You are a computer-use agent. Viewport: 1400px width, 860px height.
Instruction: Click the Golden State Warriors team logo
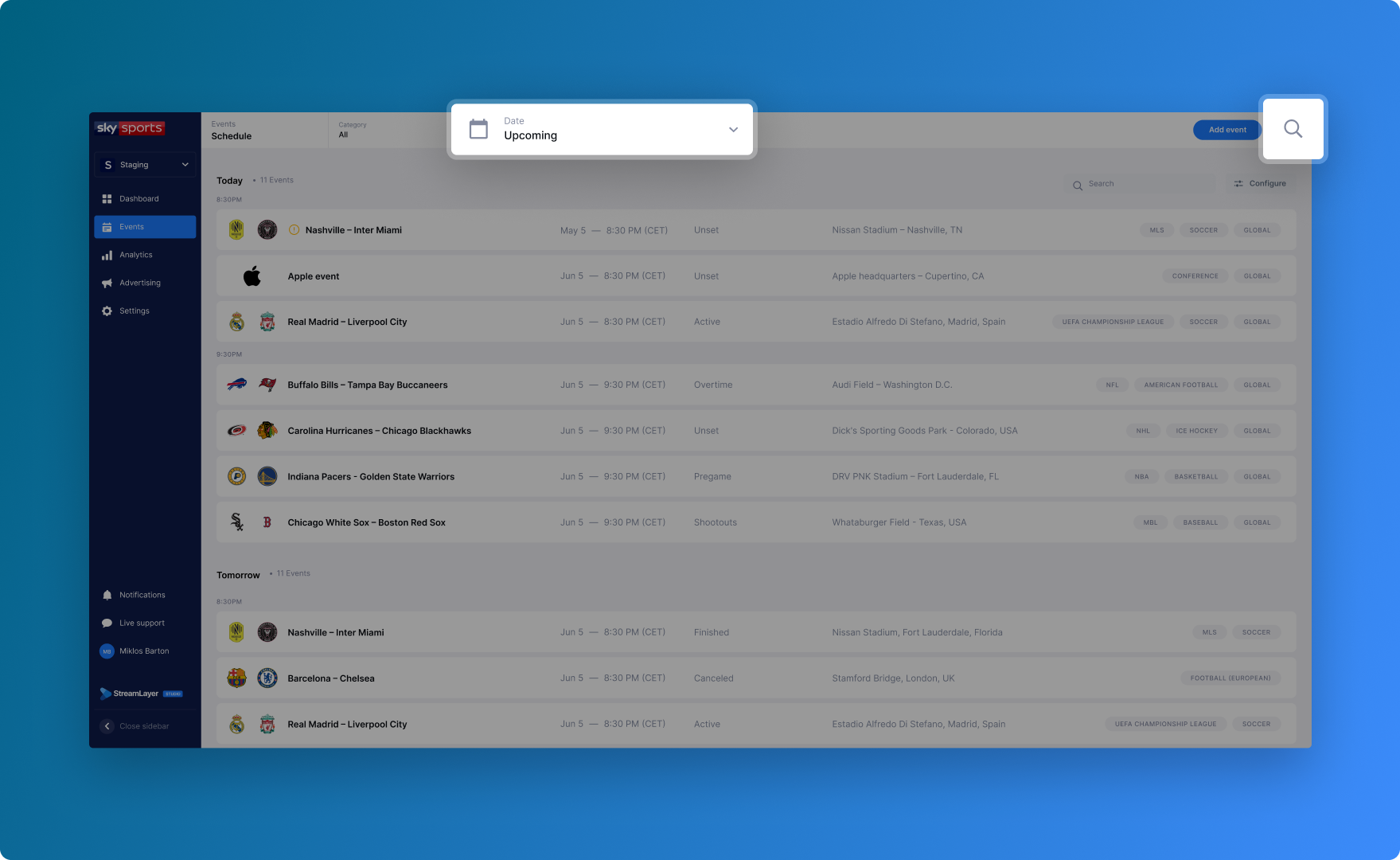[x=267, y=477]
